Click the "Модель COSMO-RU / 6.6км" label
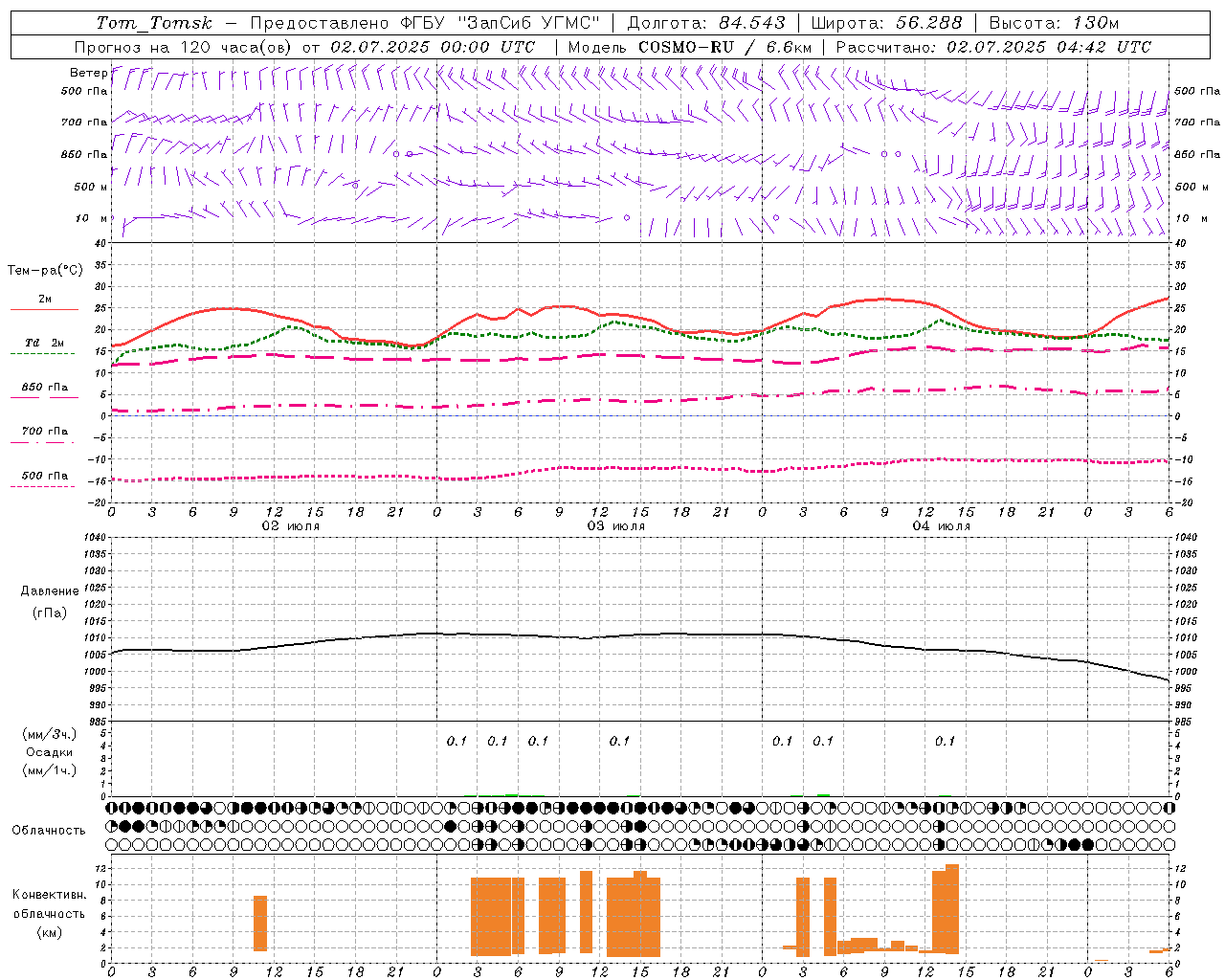 coord(690,47)
